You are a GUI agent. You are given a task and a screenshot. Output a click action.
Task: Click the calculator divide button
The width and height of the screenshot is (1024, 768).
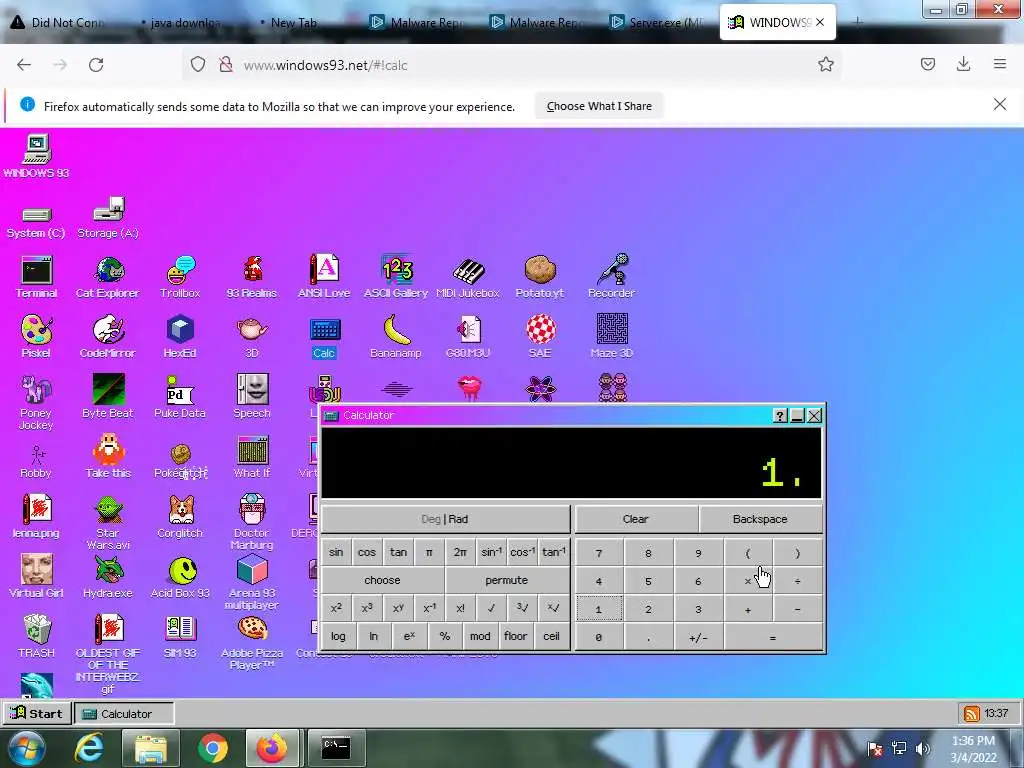[x=797, y=581]
